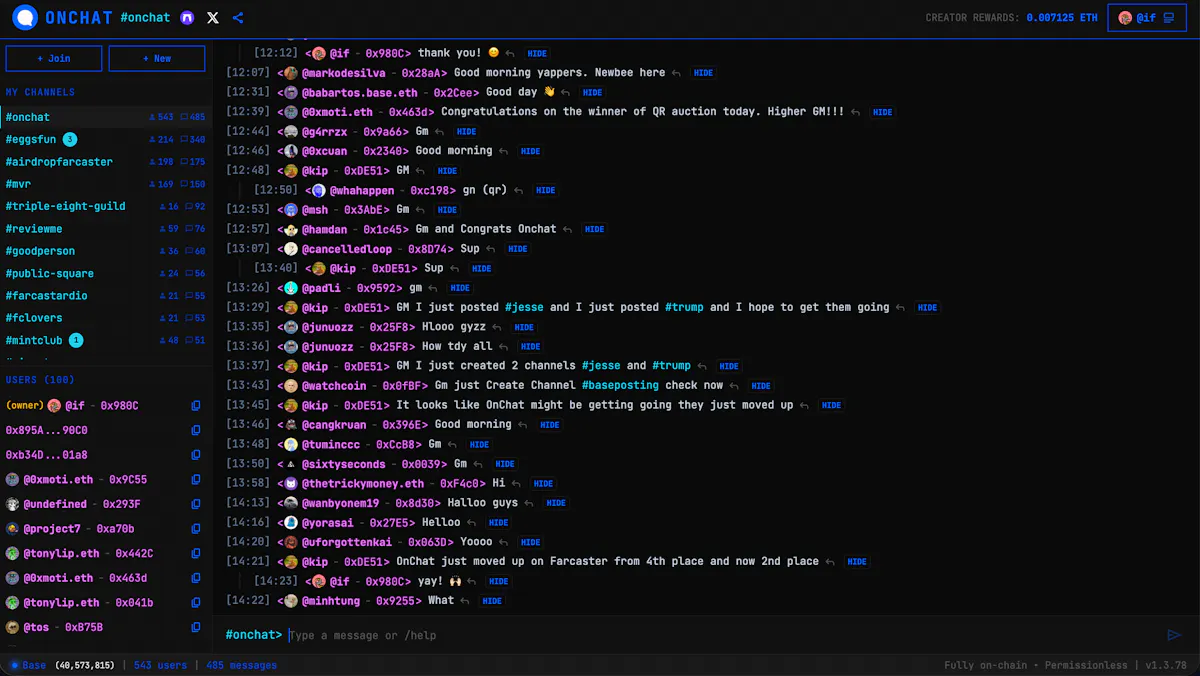Focus the message input field

(722, 635)
